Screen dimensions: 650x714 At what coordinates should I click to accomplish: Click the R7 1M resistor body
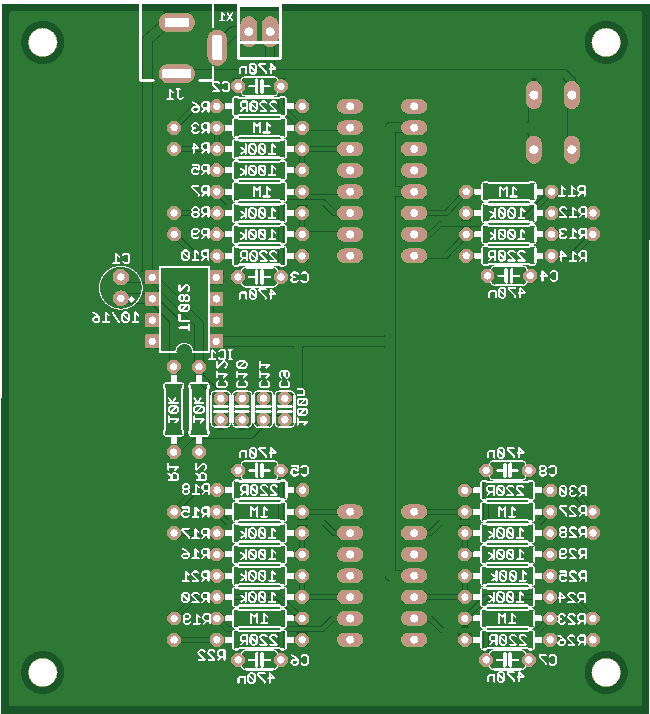259,191
